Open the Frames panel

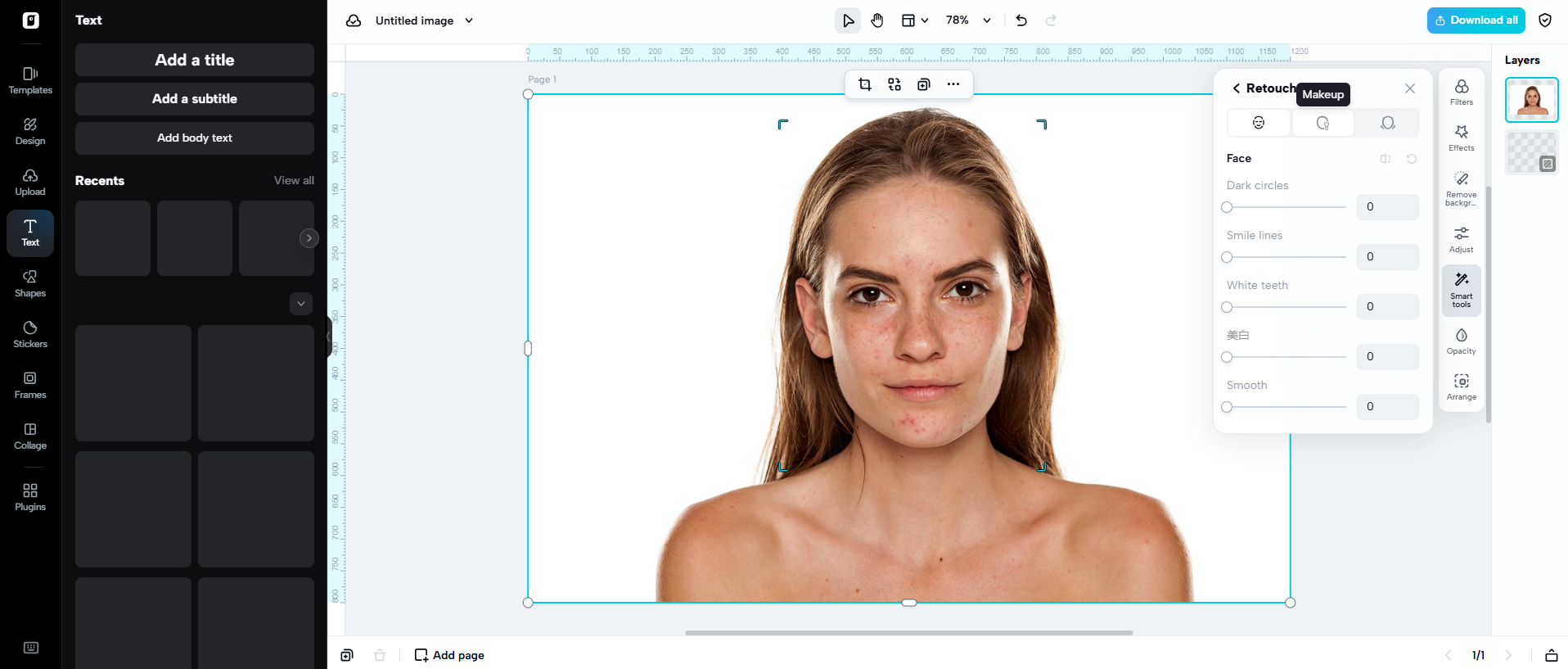click(30, 385)
